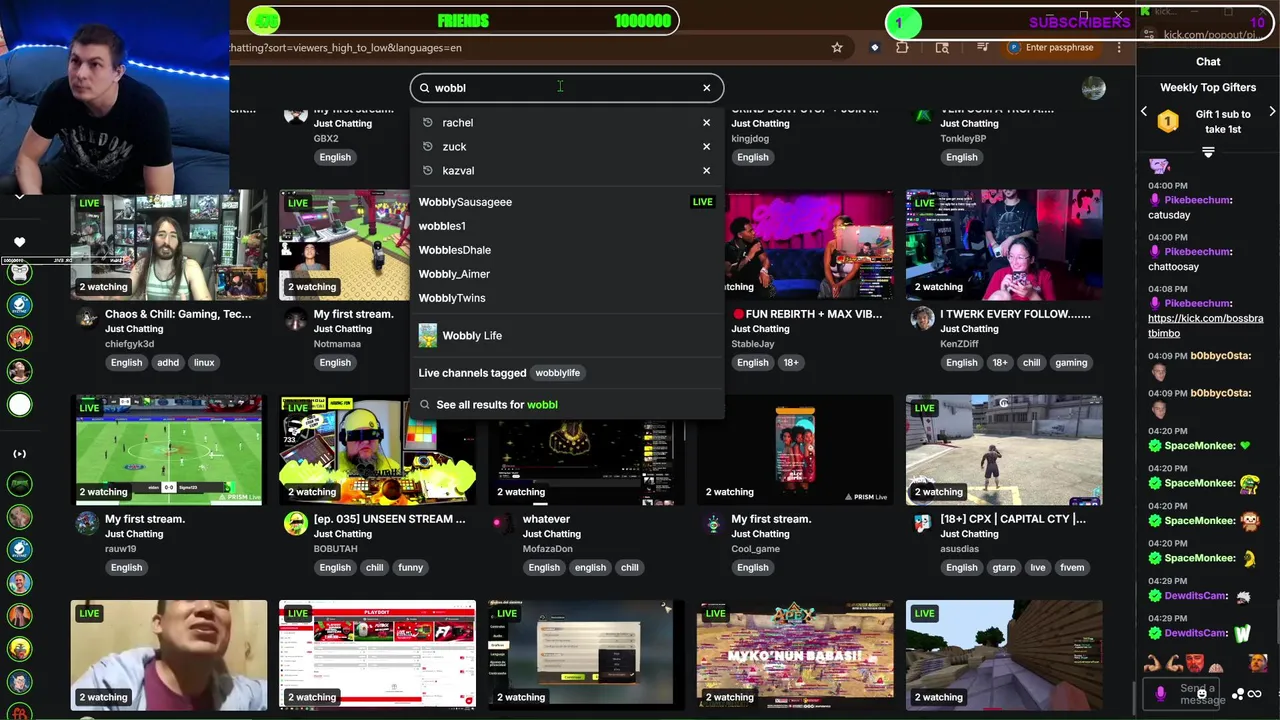The height and width of the screenshot is (720, 1280).
Task: Expand the Weekly Top Gifters panel
Action: pyautogui.click(x=1208, y=152)
